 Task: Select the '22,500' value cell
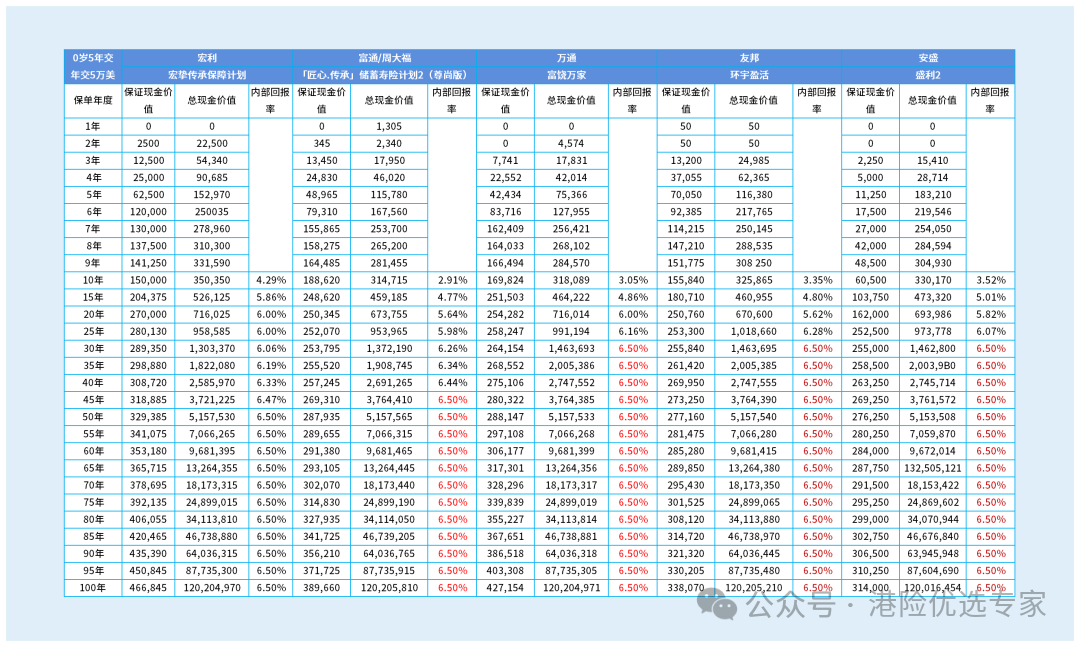(x=212, y=143)
